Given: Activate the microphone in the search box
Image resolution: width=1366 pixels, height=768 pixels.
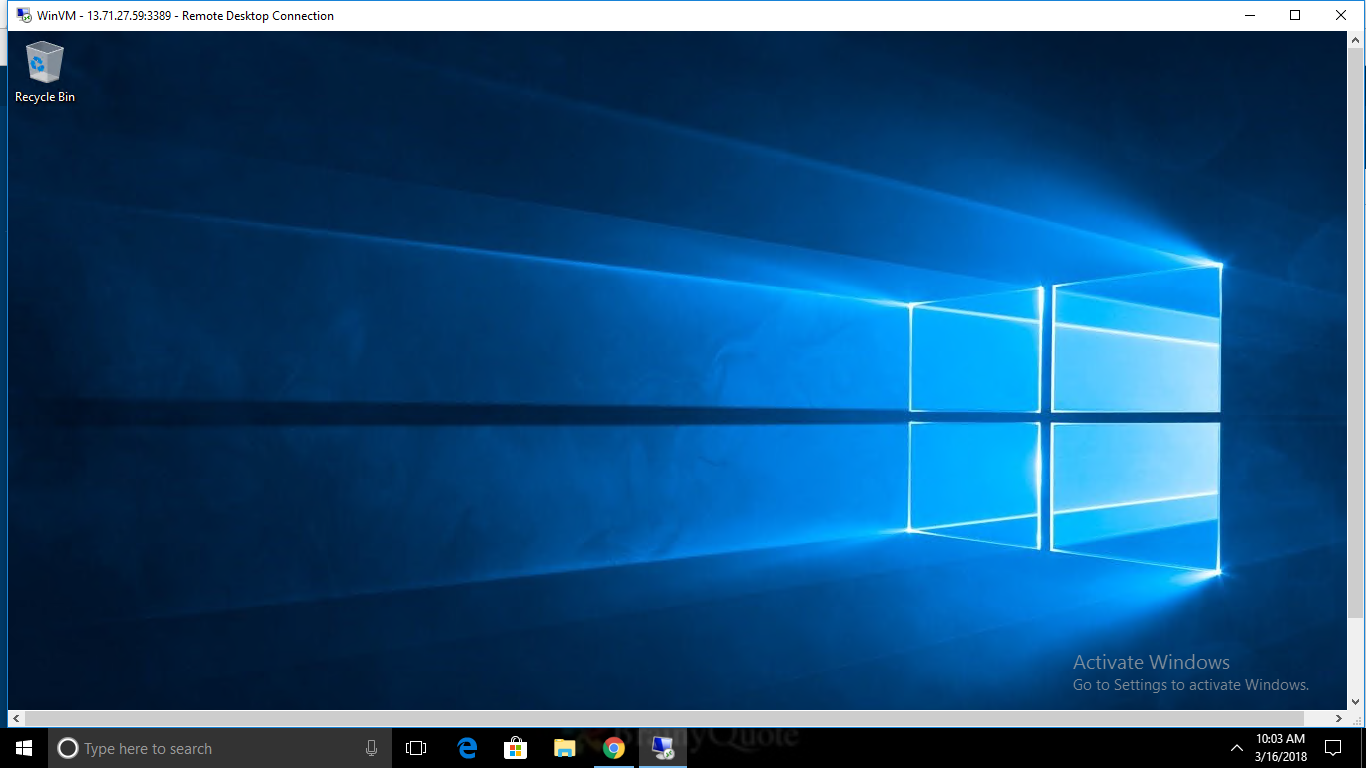Looking at the screenshot, I should [x=371, y=748].
